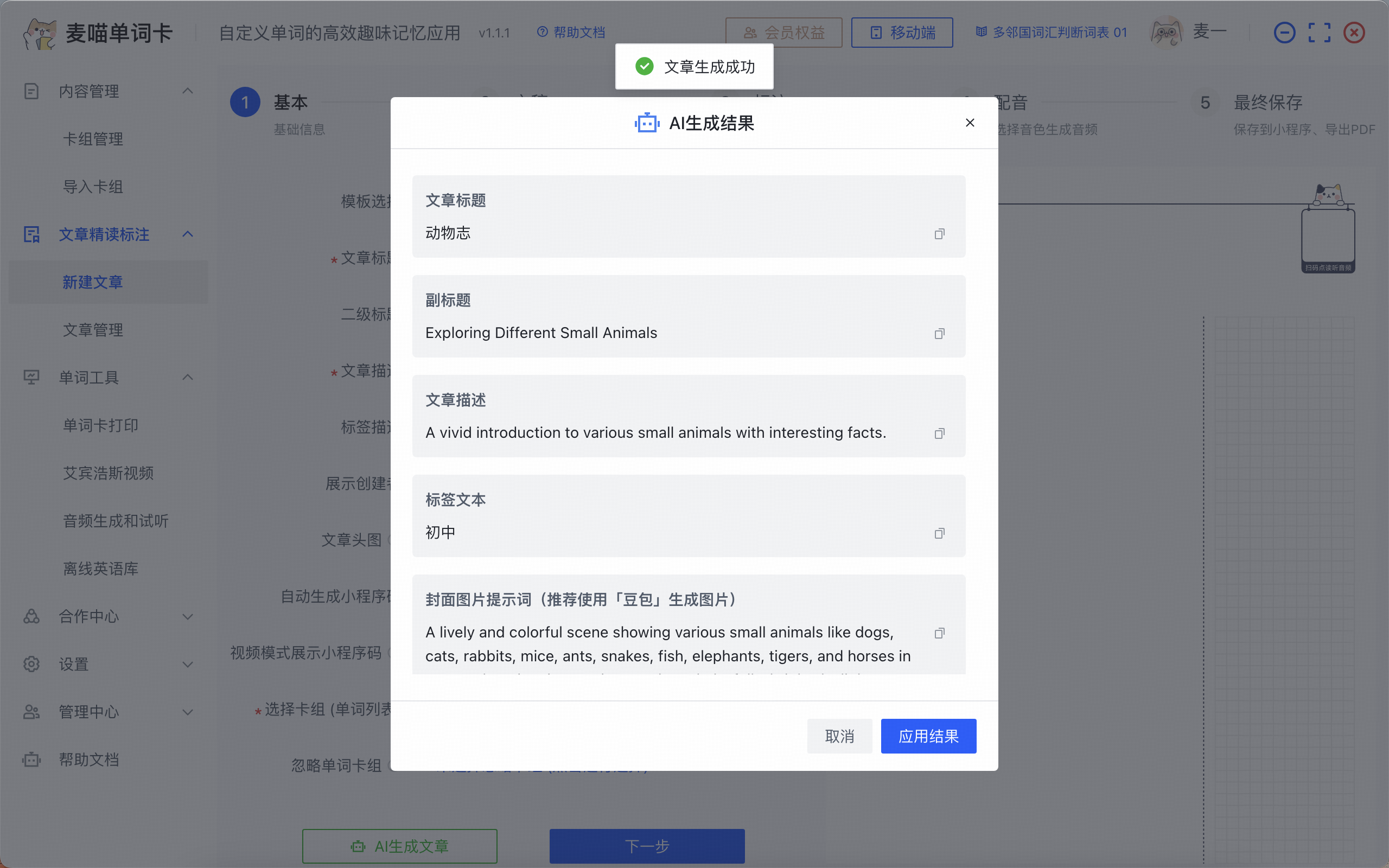The height and width of the screenshot is (868, 1389).
Task: Open the 帮助文档 link in header
Action: click(x=572, y=33)
